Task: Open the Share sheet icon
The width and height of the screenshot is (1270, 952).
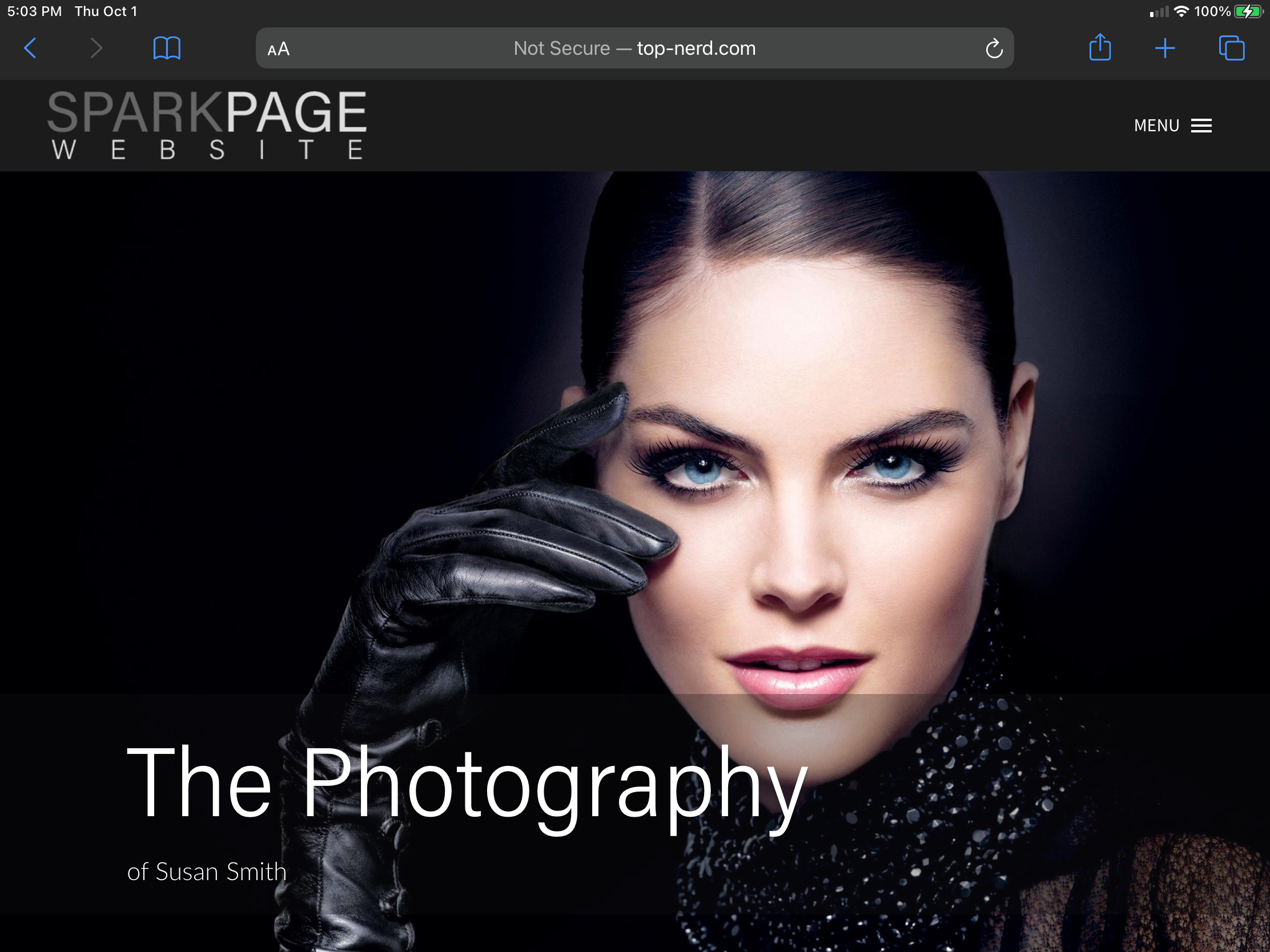Action: tap(1099, 47)
